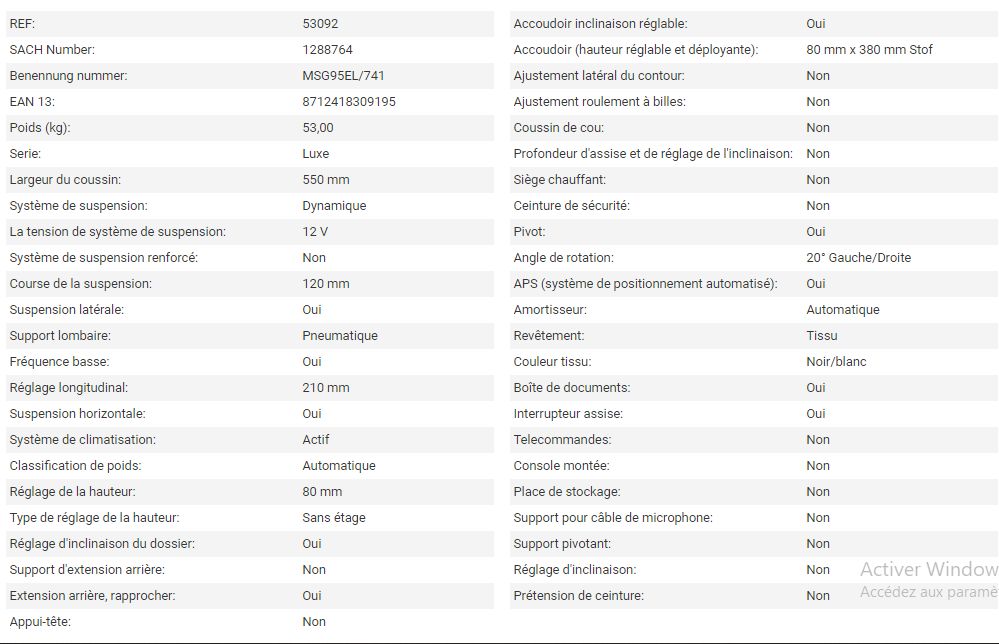Click the Dynamique suspension value
The image size is (999, 644).
[x=334, y=206]
